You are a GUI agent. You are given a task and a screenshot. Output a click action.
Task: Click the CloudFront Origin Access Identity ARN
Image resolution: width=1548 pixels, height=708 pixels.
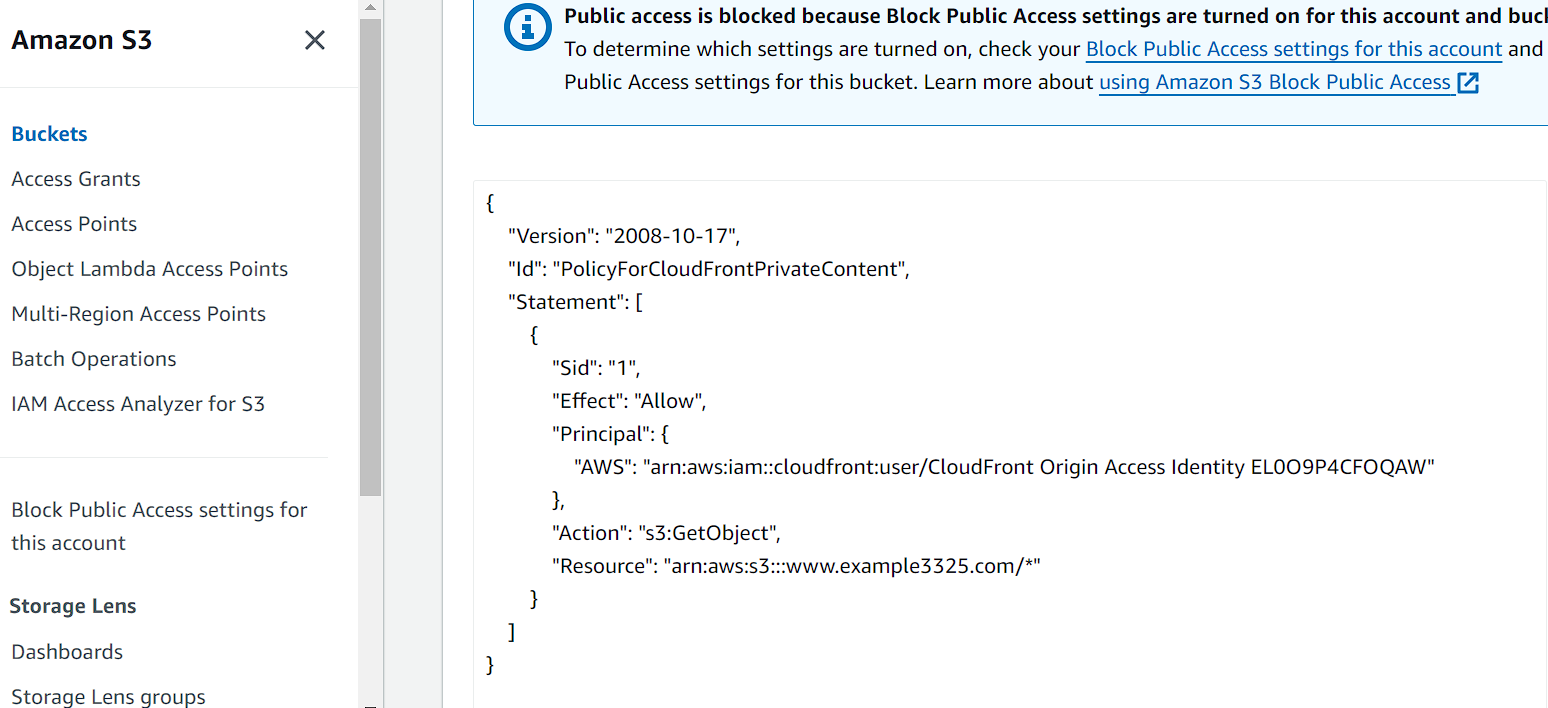[x=1039, y=467]
